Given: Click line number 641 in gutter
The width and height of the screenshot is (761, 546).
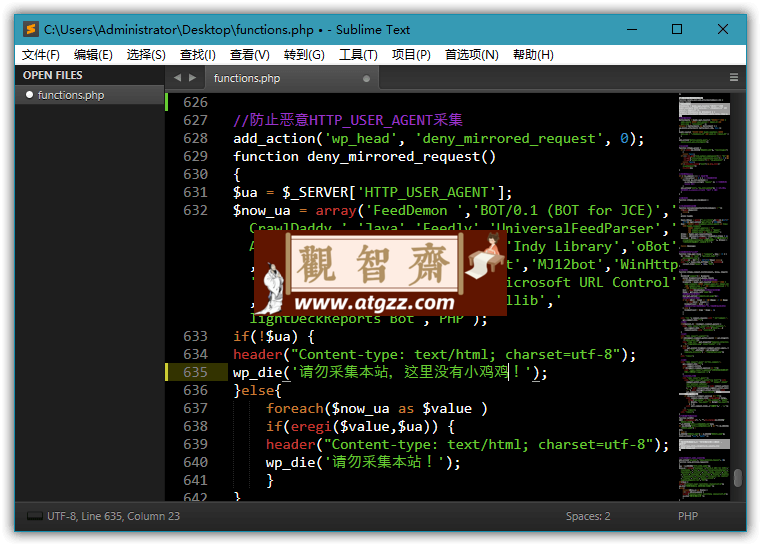Looking at the screenshot, I should tap(195, 480).
